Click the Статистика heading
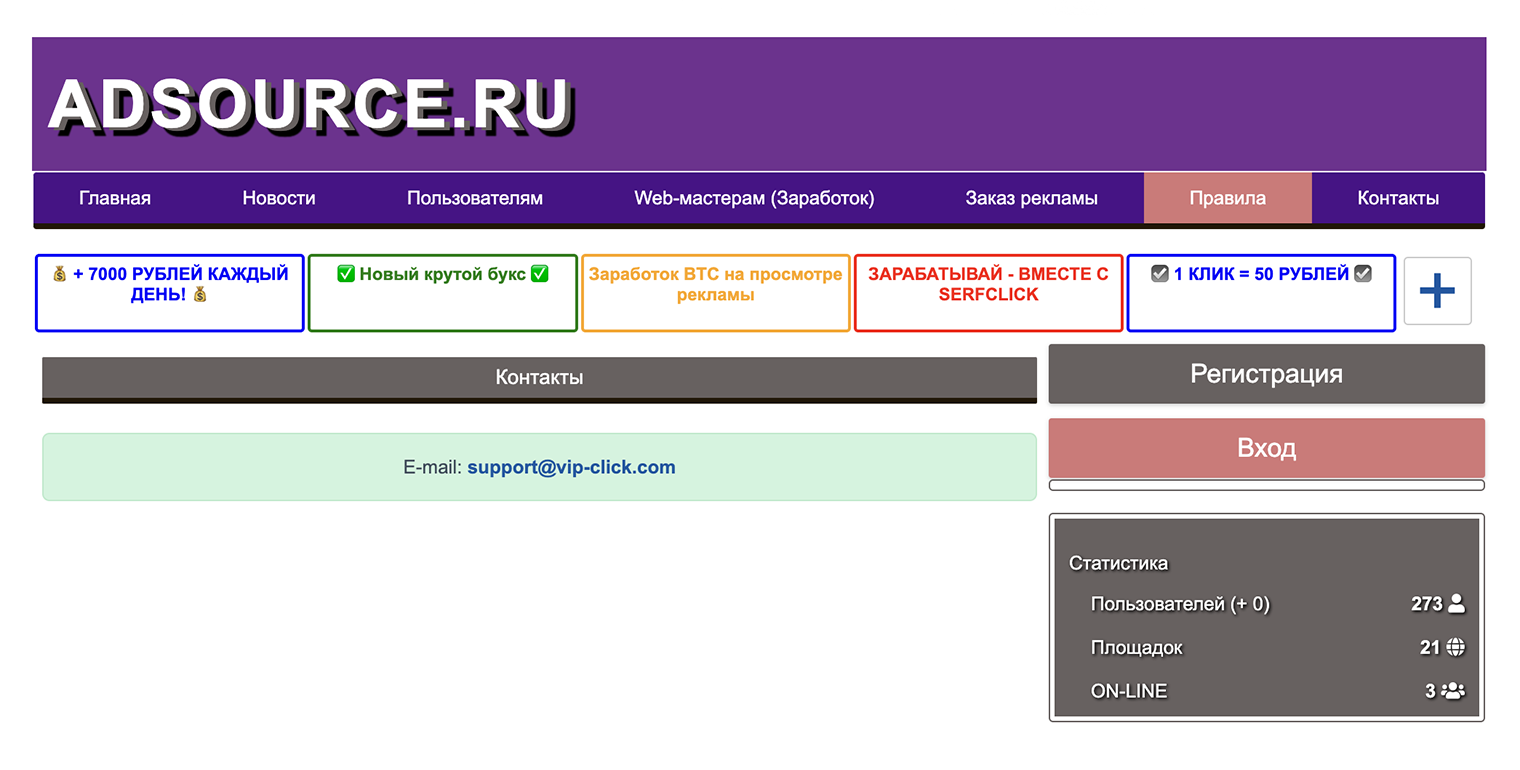This screenshot has width=1520, height=770. (1118, 563)
